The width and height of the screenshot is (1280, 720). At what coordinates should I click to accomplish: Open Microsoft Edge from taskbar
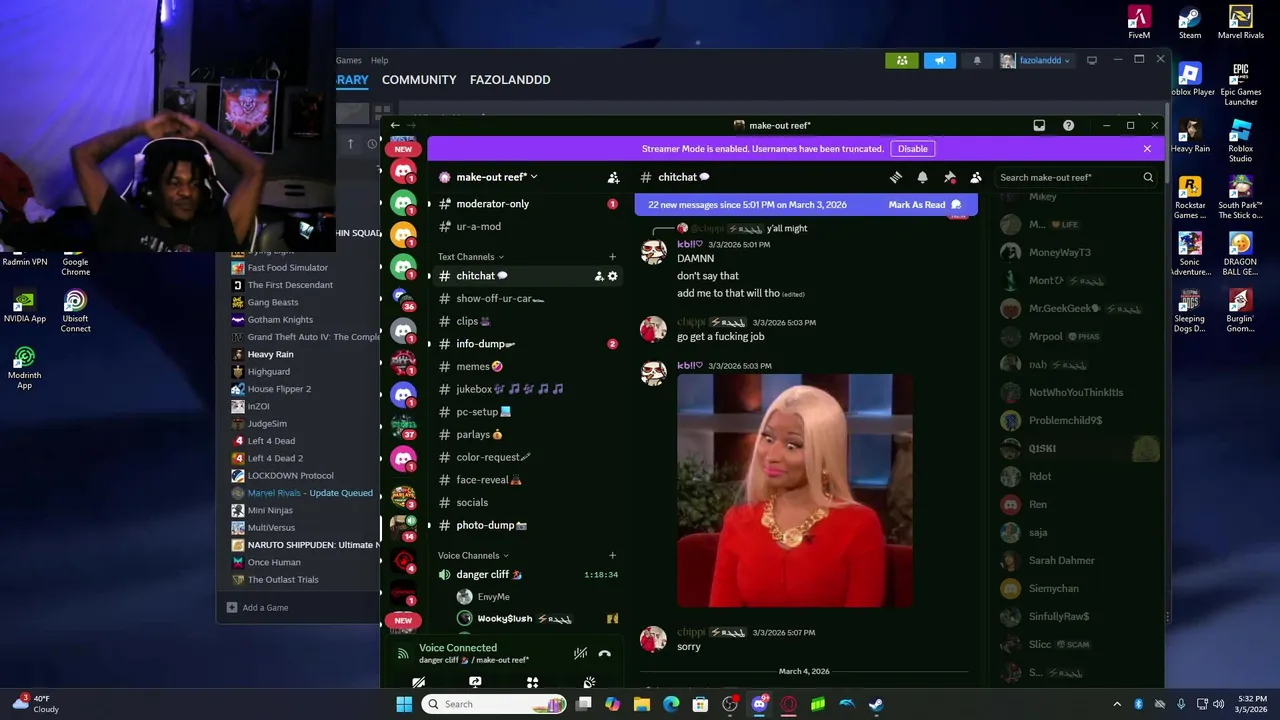671,704
